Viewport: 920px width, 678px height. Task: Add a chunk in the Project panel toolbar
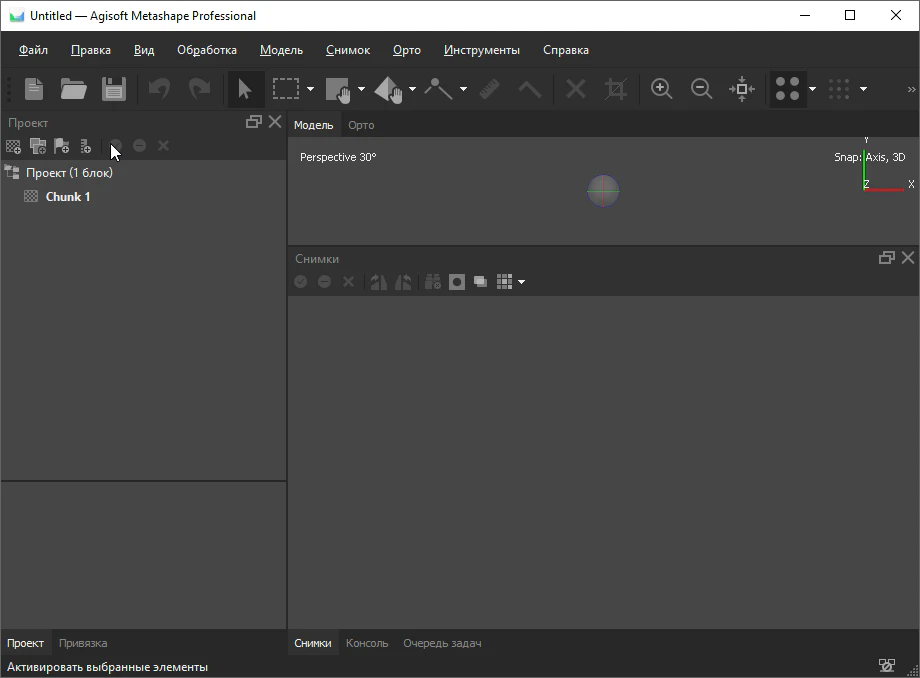click(13, 146)
